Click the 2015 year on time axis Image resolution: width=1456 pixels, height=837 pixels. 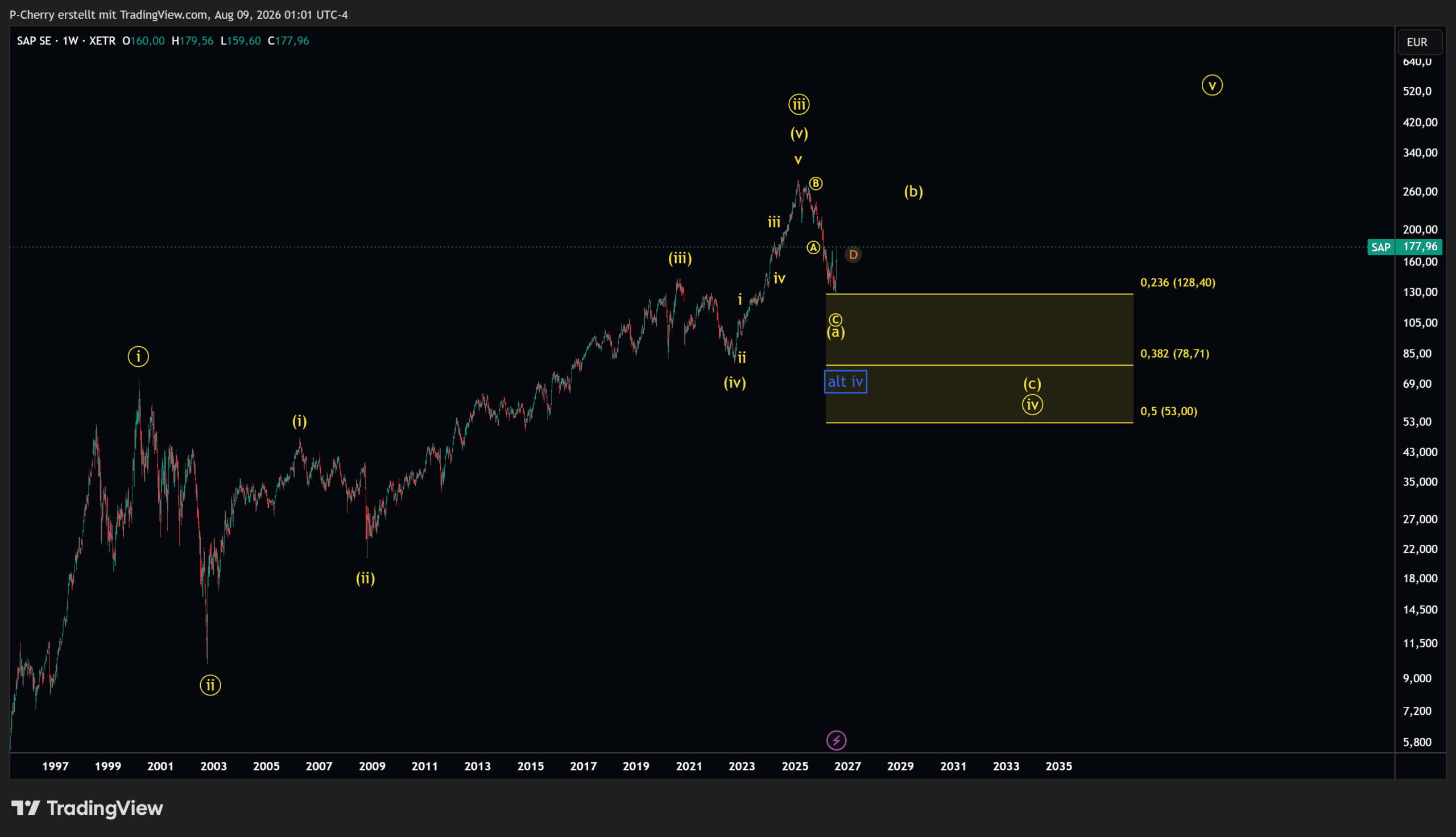[x=531, y=766]
